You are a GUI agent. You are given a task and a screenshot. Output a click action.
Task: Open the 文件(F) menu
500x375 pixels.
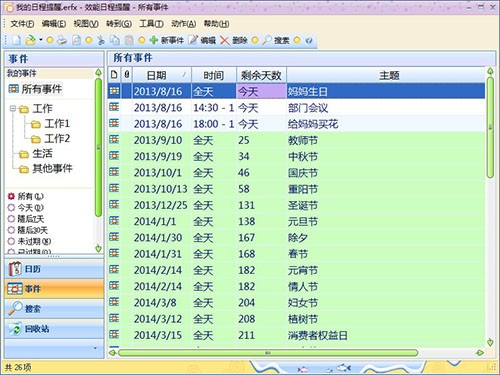(x=22, y=24)
